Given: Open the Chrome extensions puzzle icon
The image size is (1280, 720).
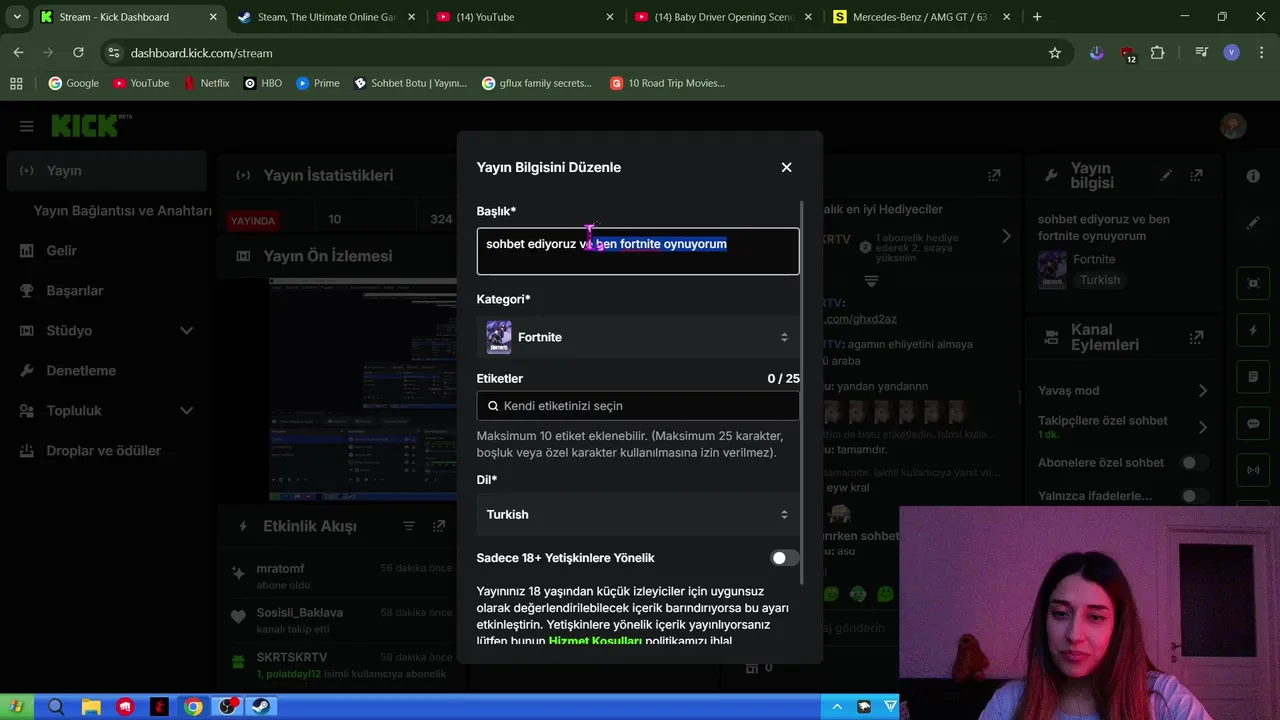Looking at the screenshot, I should [x=1158, y=53].
